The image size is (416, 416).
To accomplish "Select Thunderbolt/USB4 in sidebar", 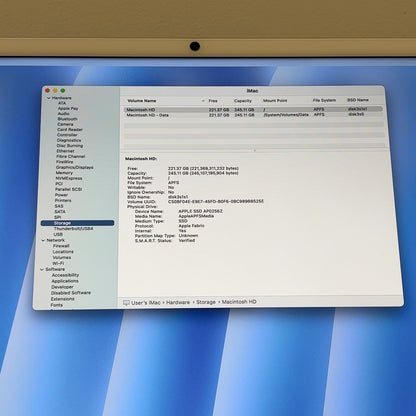I will pyautogui.click(x=73, y=229).
